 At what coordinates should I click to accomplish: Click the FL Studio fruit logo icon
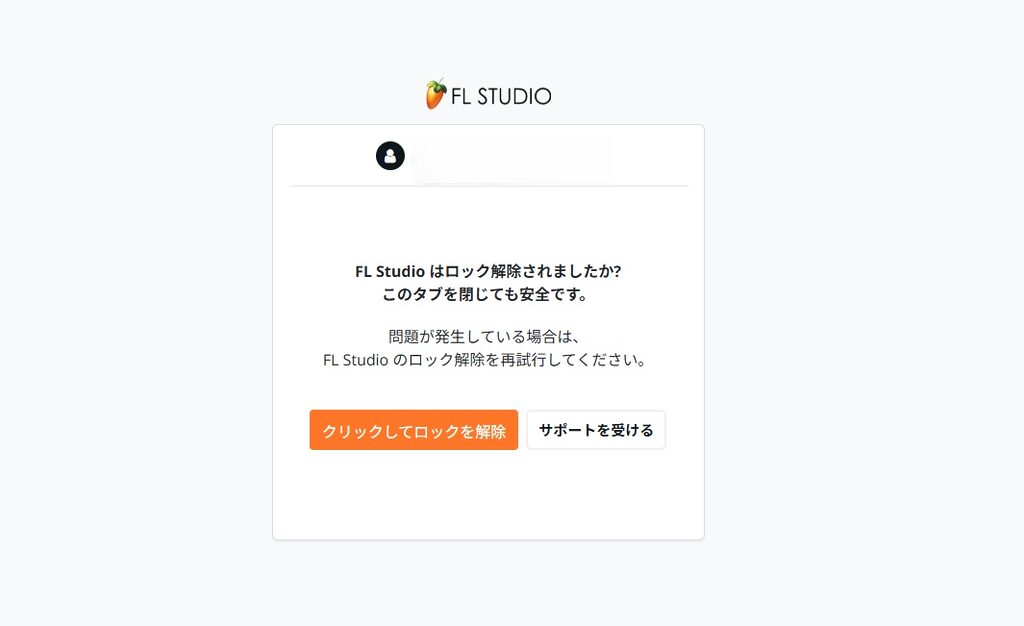pos(436,94)
